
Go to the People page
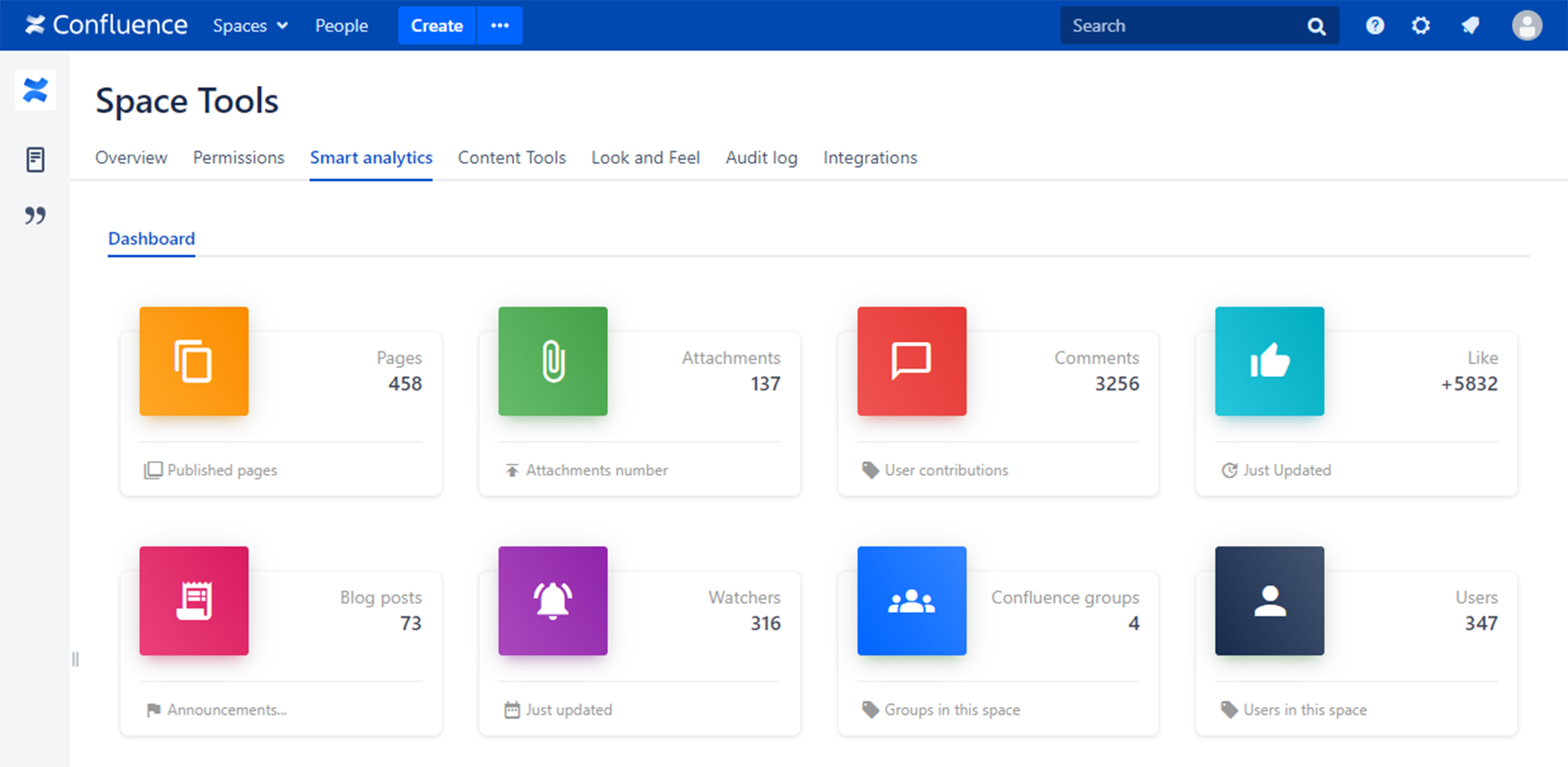pos(342,26)
